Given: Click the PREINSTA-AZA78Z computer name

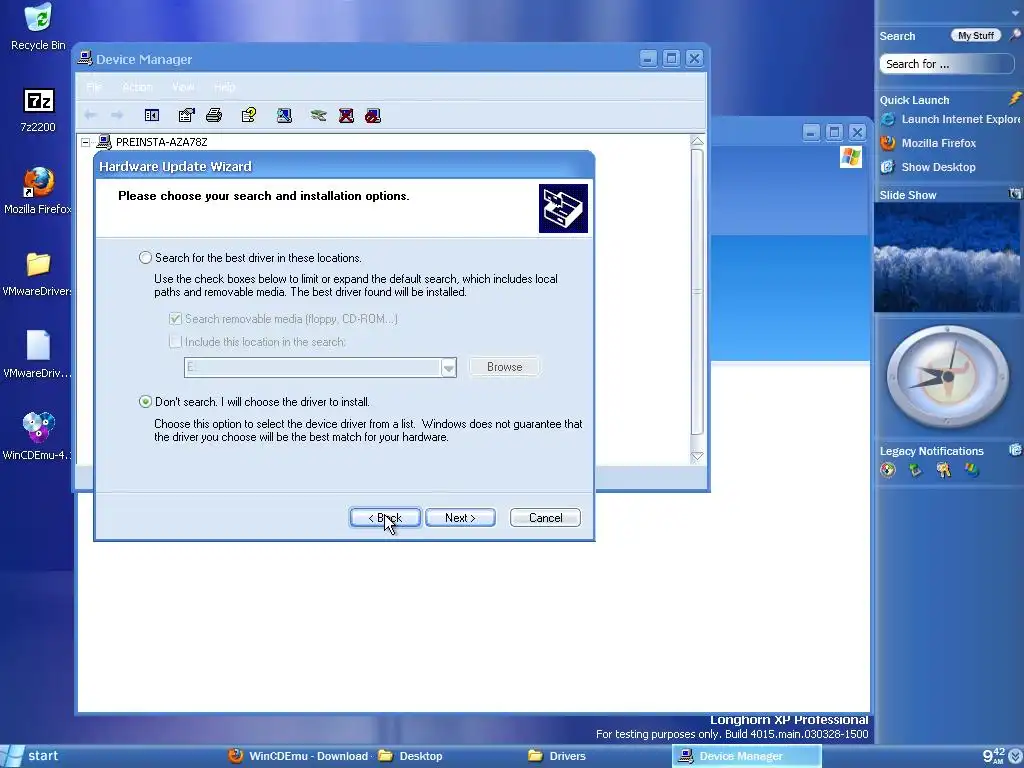Looking at the screenshot, I should coord(161,142).
